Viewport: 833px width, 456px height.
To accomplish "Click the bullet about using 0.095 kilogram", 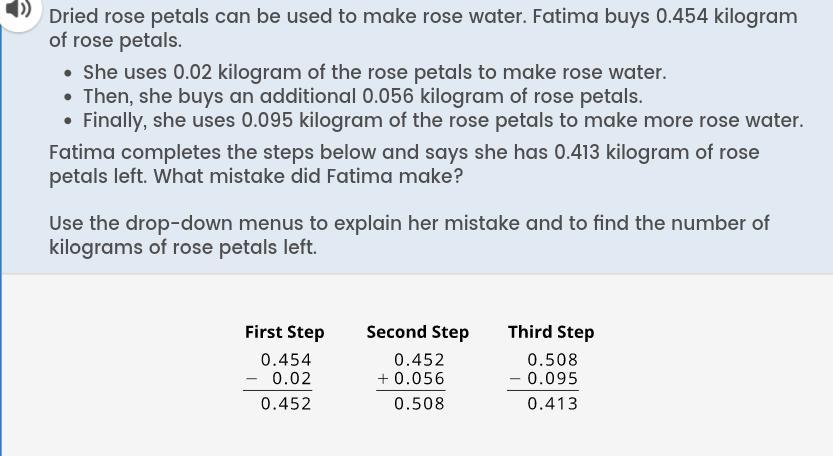I will click(442, 120).
